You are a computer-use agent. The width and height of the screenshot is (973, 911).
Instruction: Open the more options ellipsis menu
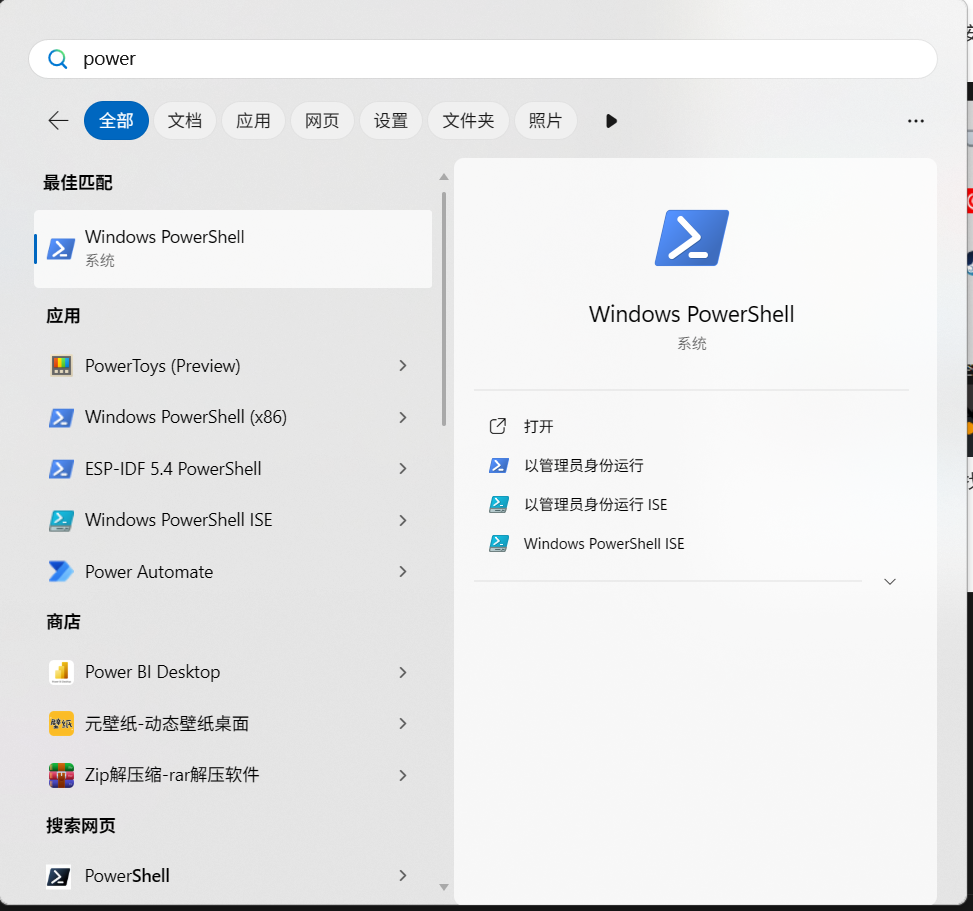(x=915, y=121)
